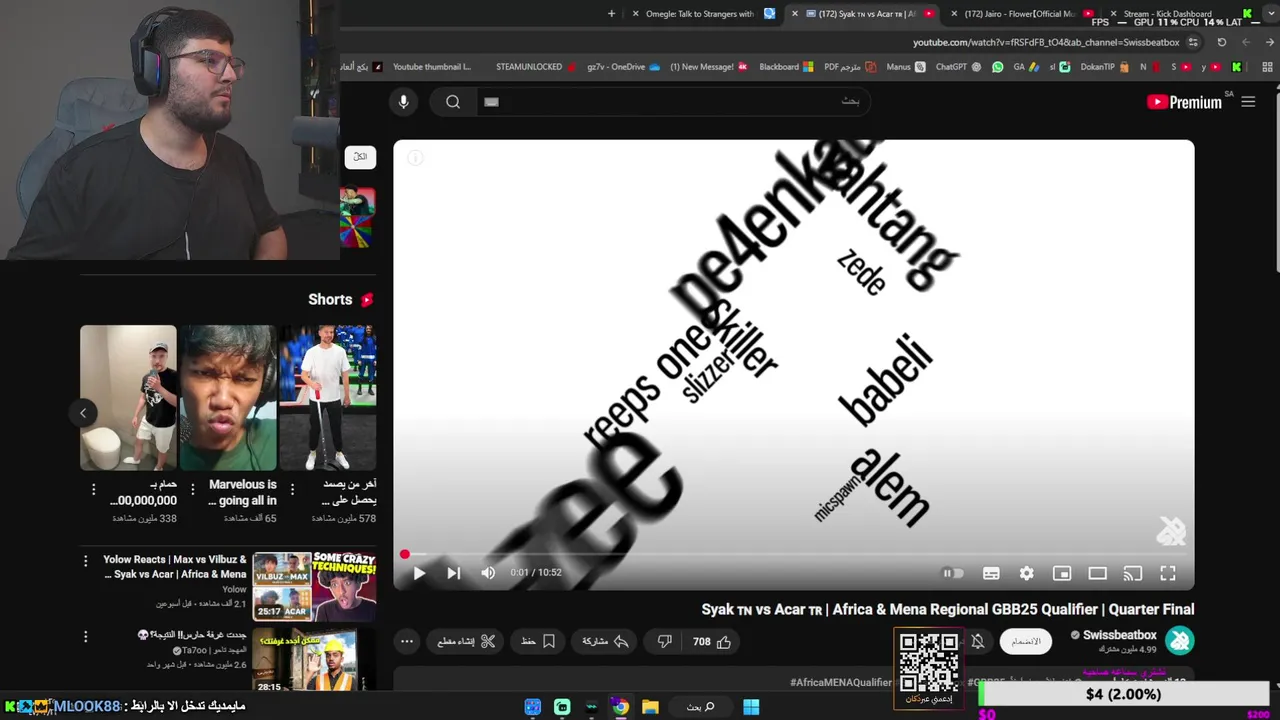The image size is (1280, 720).
Task: Toggle the autoplay switch in the player
Action: [x=953, y=573]
